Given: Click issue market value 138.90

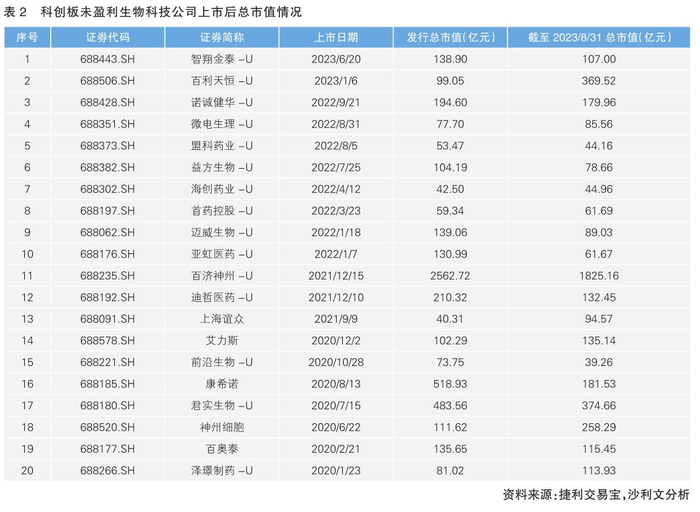Looking at the screenshot, I should 450,59.
